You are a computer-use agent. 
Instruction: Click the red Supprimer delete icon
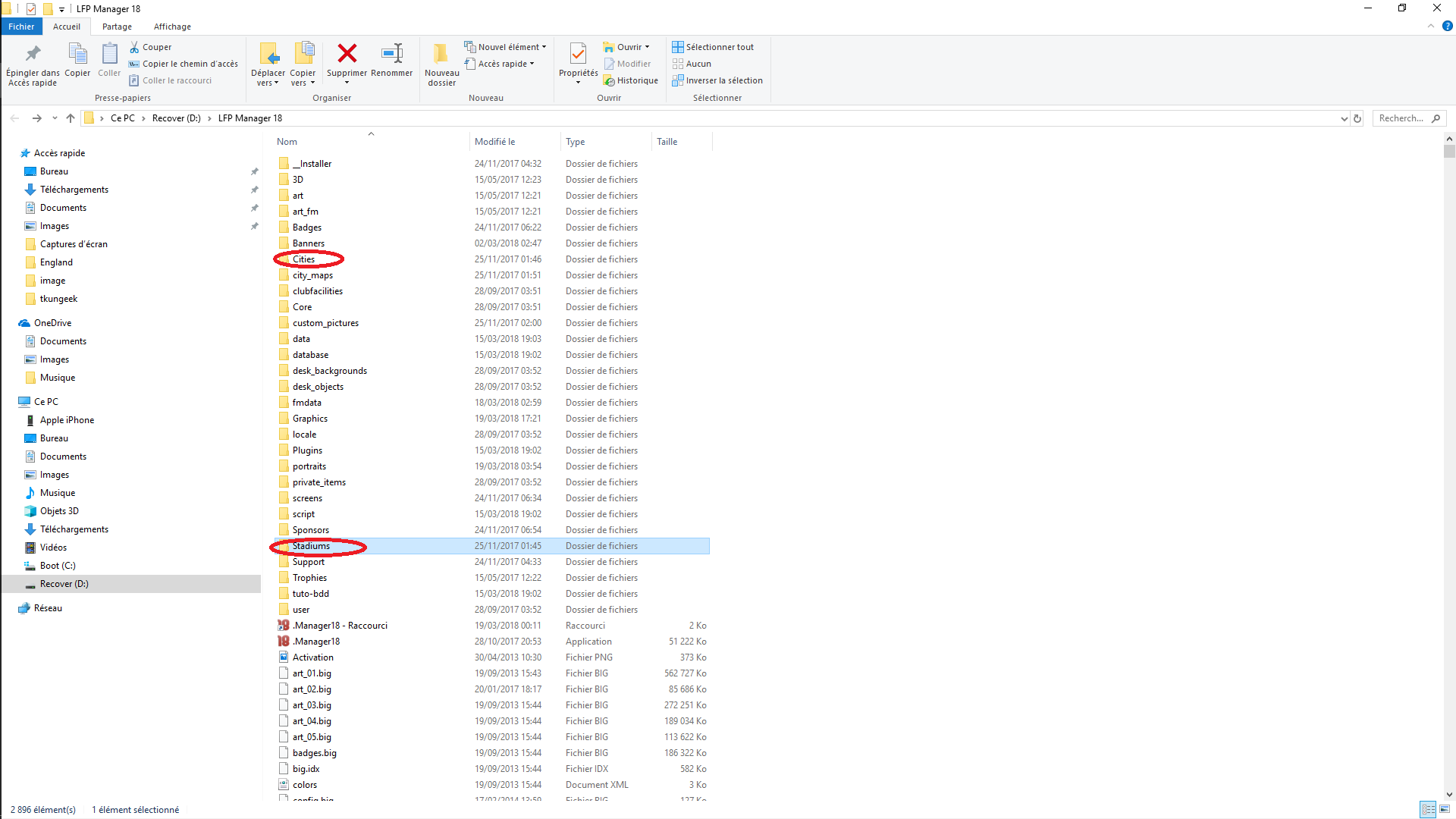point(347,53)
